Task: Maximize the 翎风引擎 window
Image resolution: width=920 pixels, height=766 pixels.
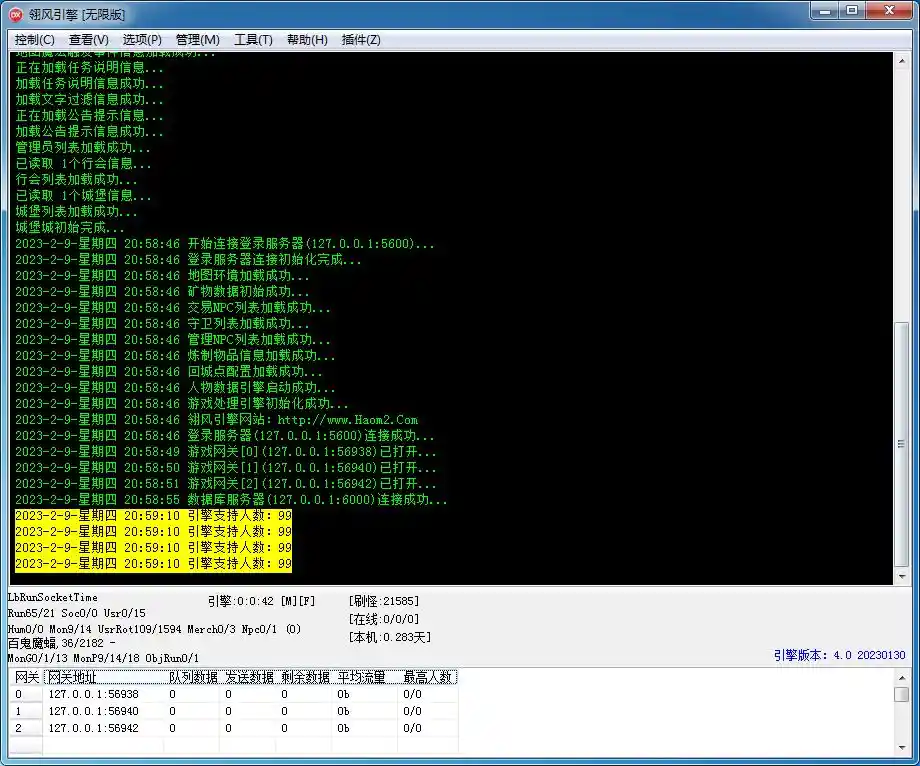Action: click(852, 11)
